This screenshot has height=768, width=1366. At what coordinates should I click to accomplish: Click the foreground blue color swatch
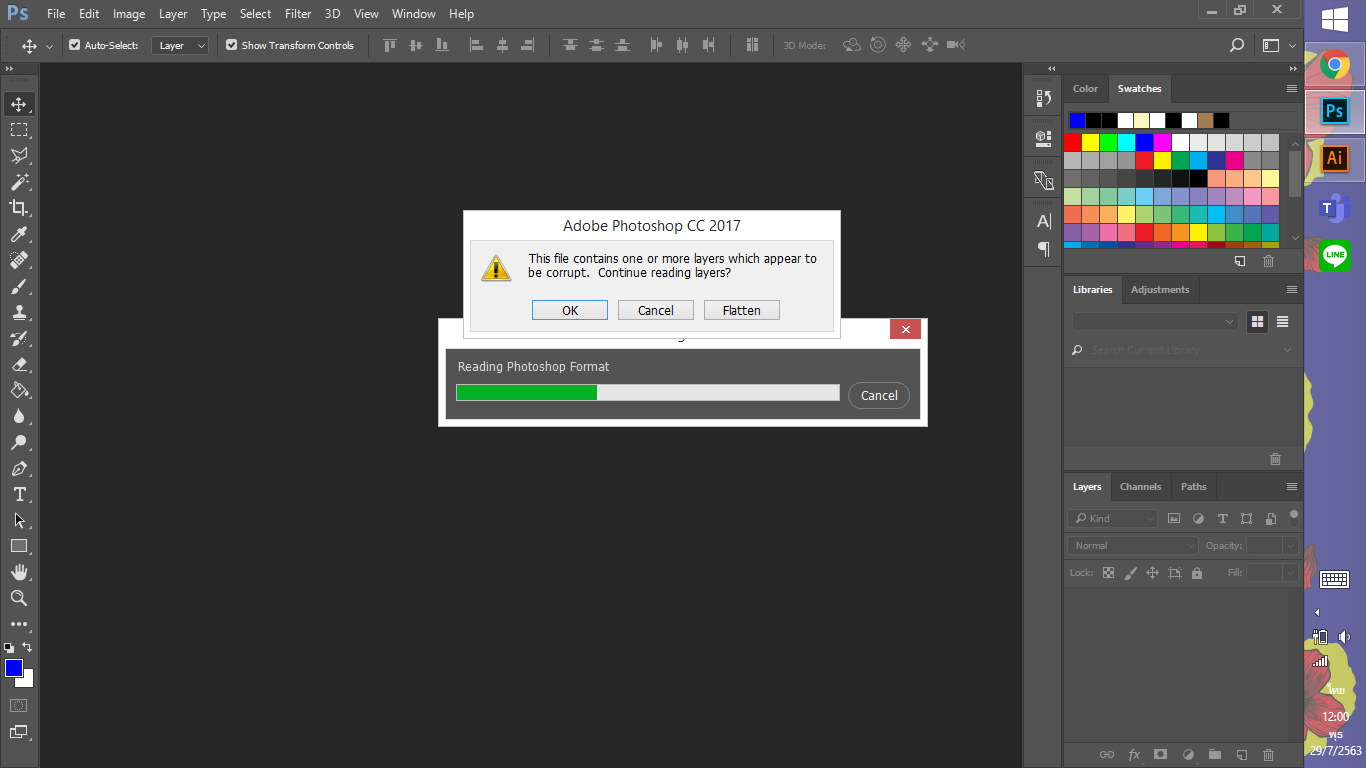click(x=14, y=668)
